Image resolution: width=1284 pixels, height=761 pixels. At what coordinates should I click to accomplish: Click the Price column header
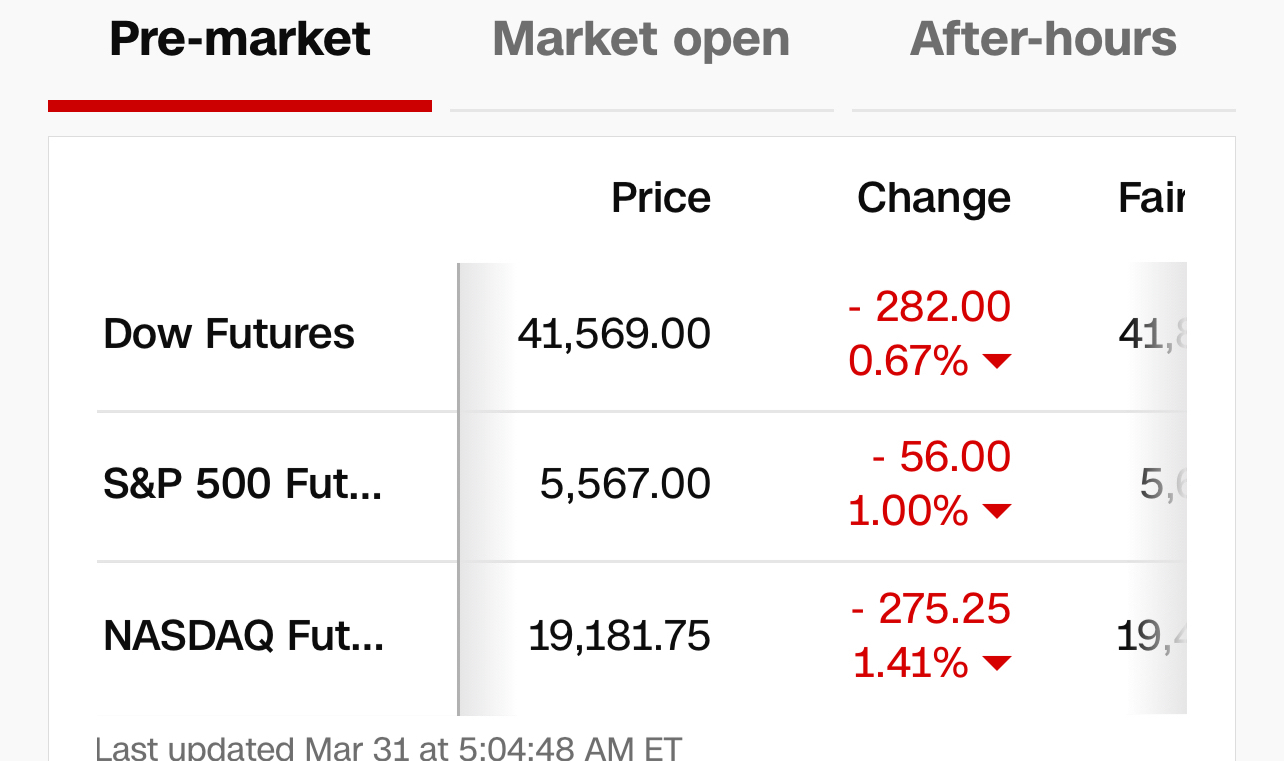(661, 198)
